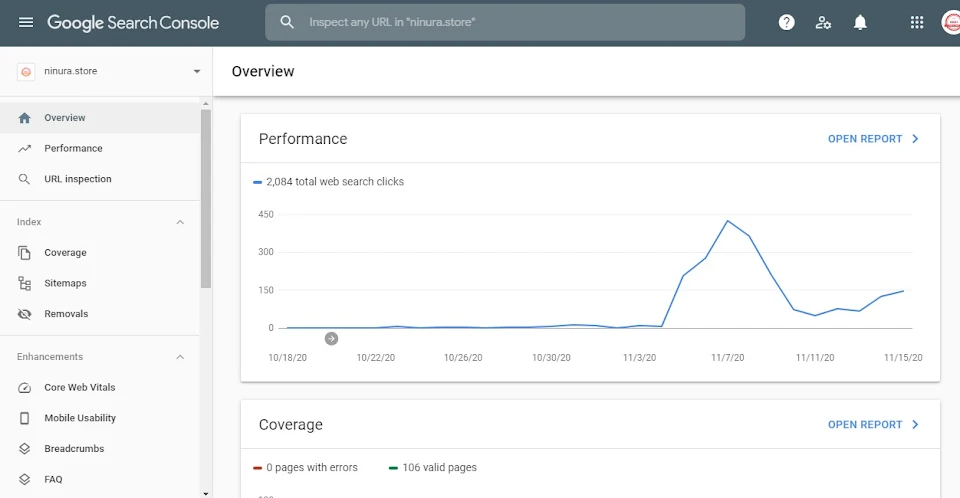Collapse the Enhancements section
The image size is (960, 498).
click(180, 357)
